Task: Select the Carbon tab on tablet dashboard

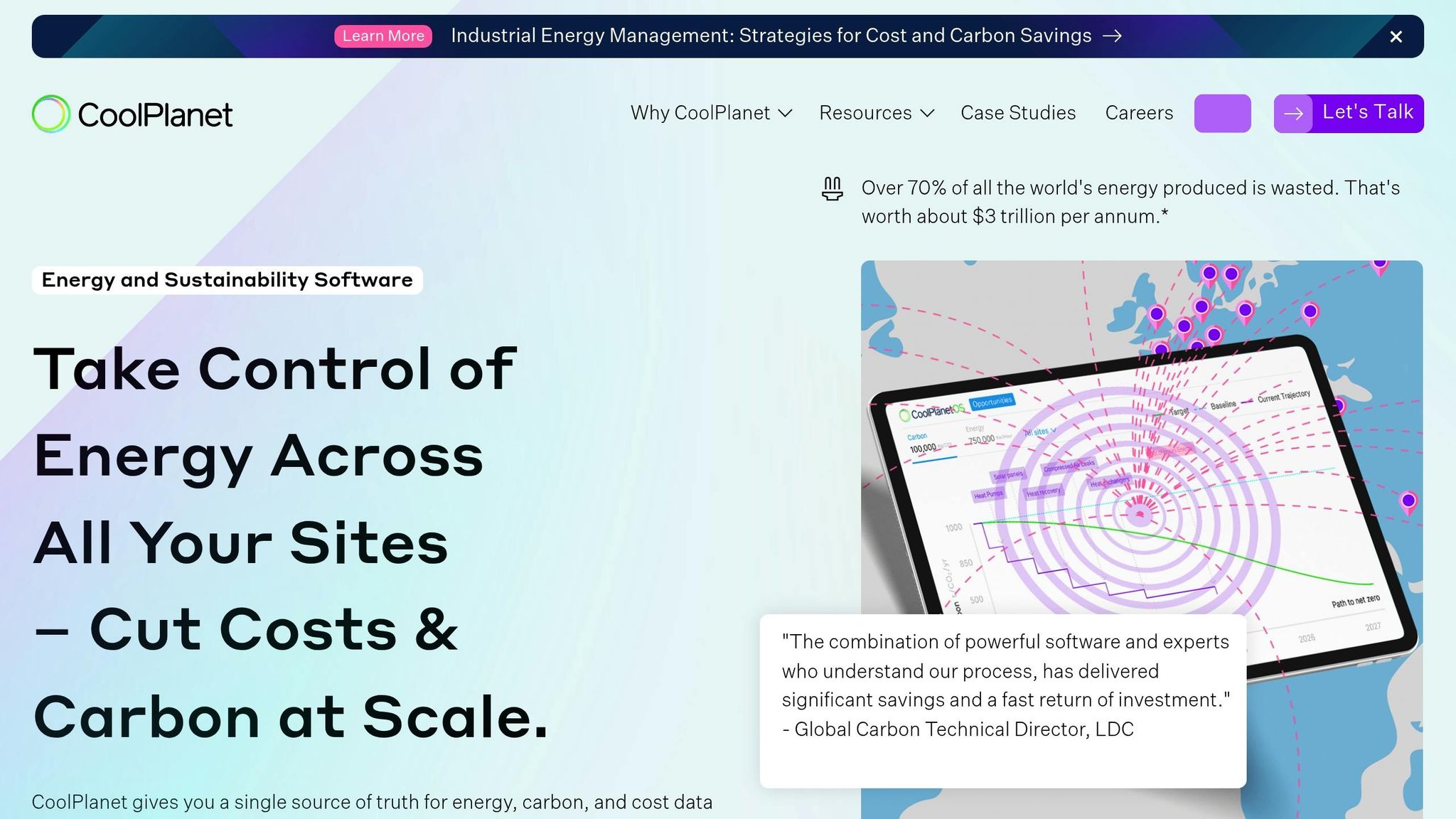Action: coord(917,437)
